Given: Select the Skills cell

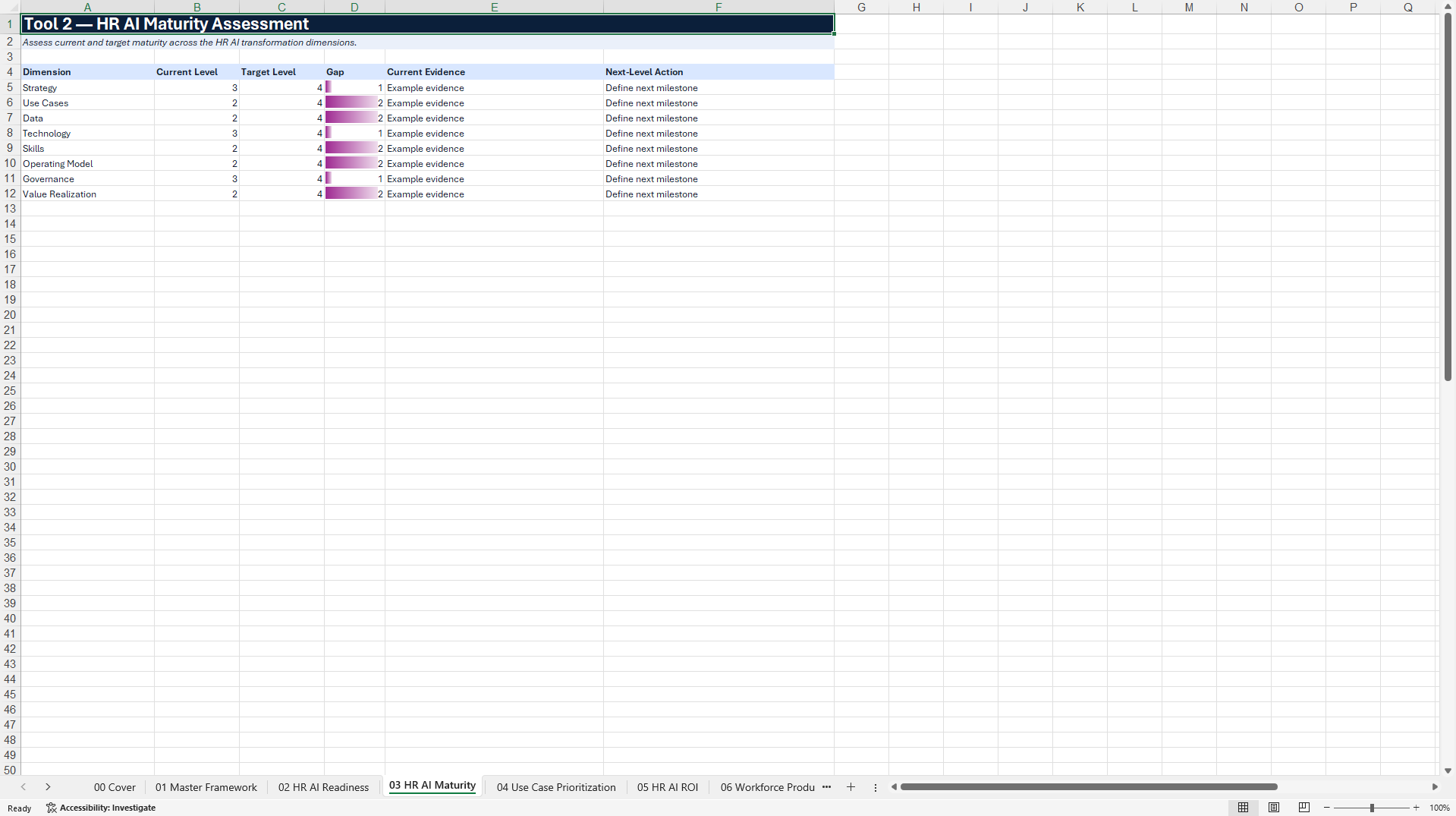Looking at the screenshot, I should 87,148.
